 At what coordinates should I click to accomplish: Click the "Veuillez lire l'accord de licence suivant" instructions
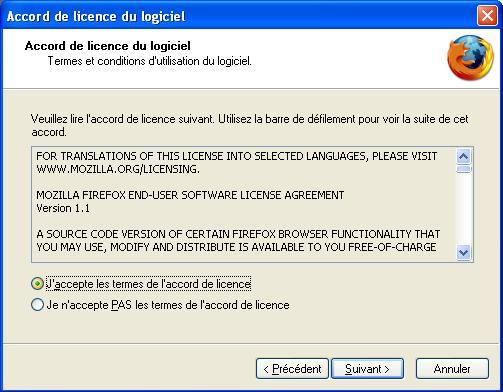coord(250,125)
